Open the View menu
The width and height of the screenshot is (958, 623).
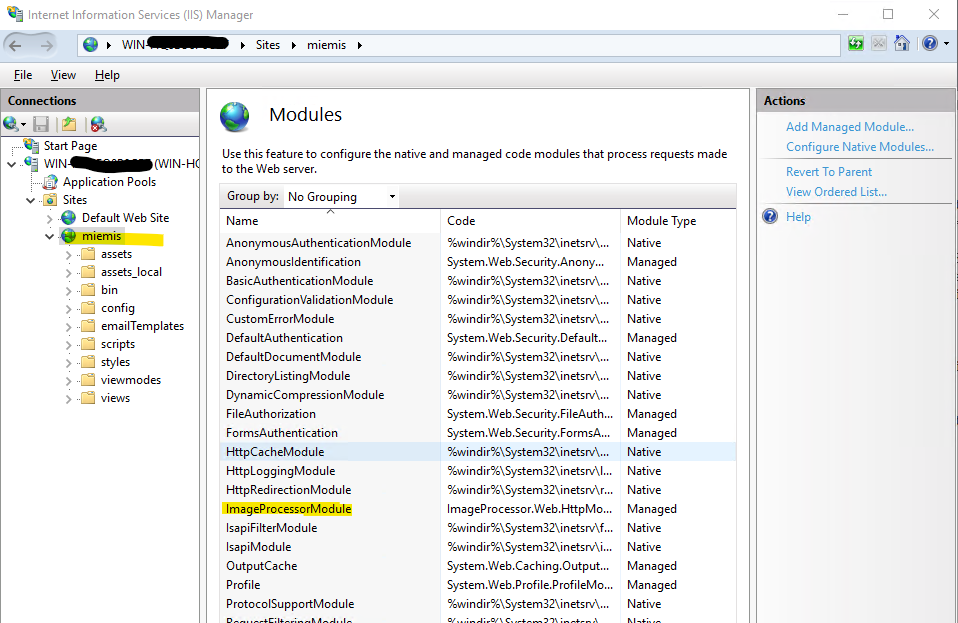coord(63,75)
